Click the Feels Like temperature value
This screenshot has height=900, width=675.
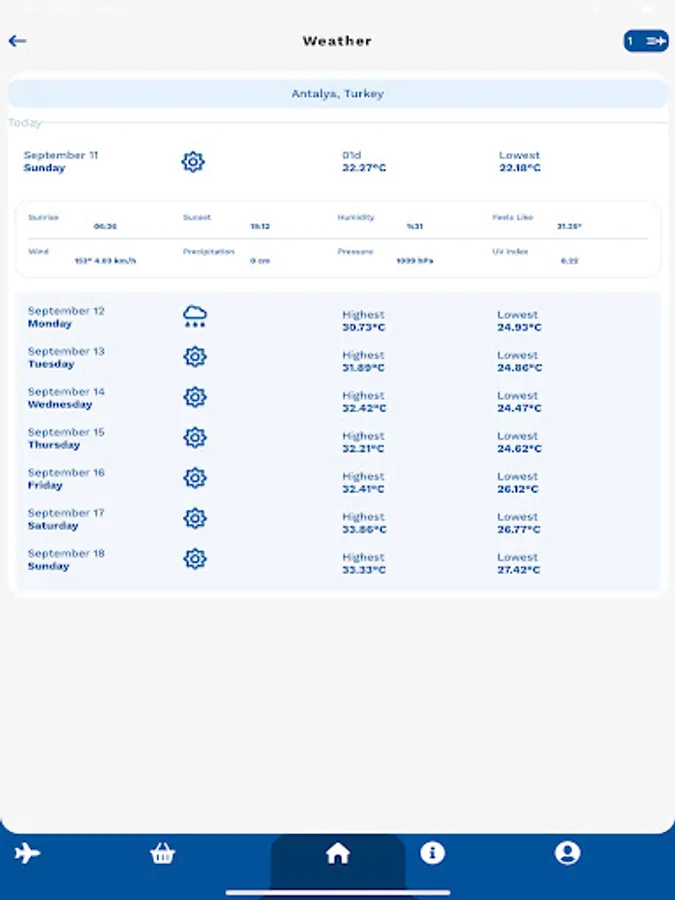point(569,226)
